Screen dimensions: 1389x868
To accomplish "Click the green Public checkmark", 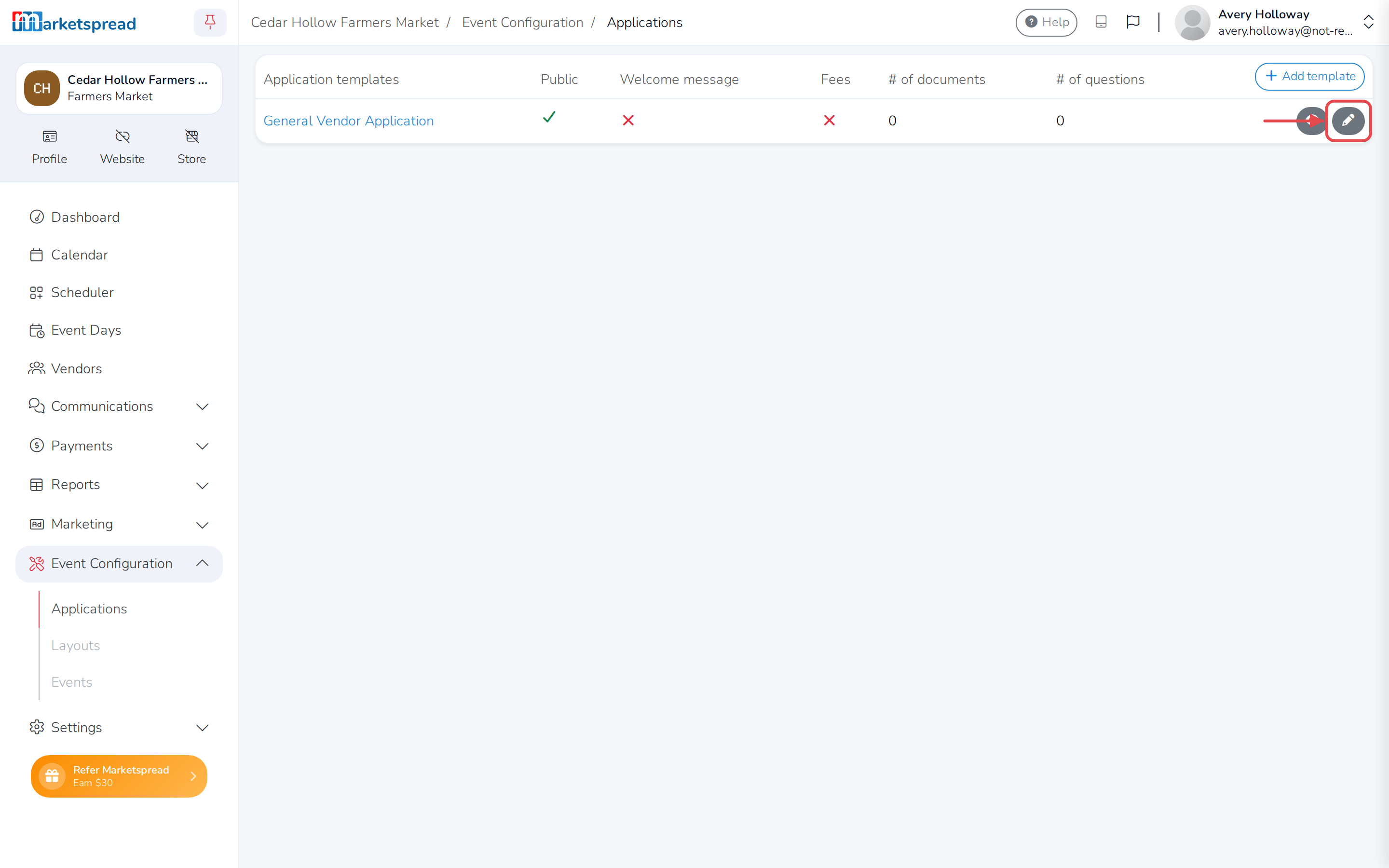I will [549, 117].
